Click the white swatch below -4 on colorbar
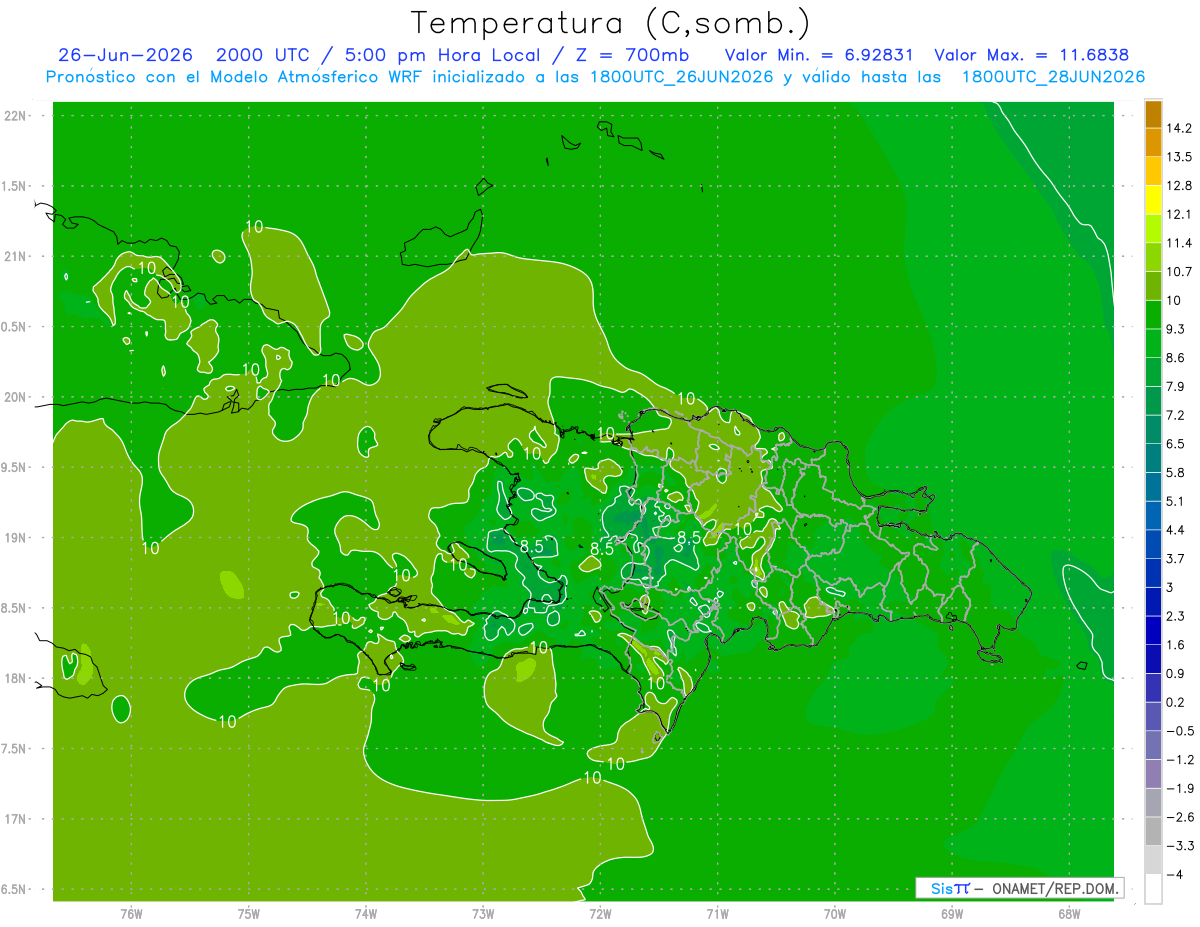1200x927 pixels. pyautogui.click(x=1153, y=889)
